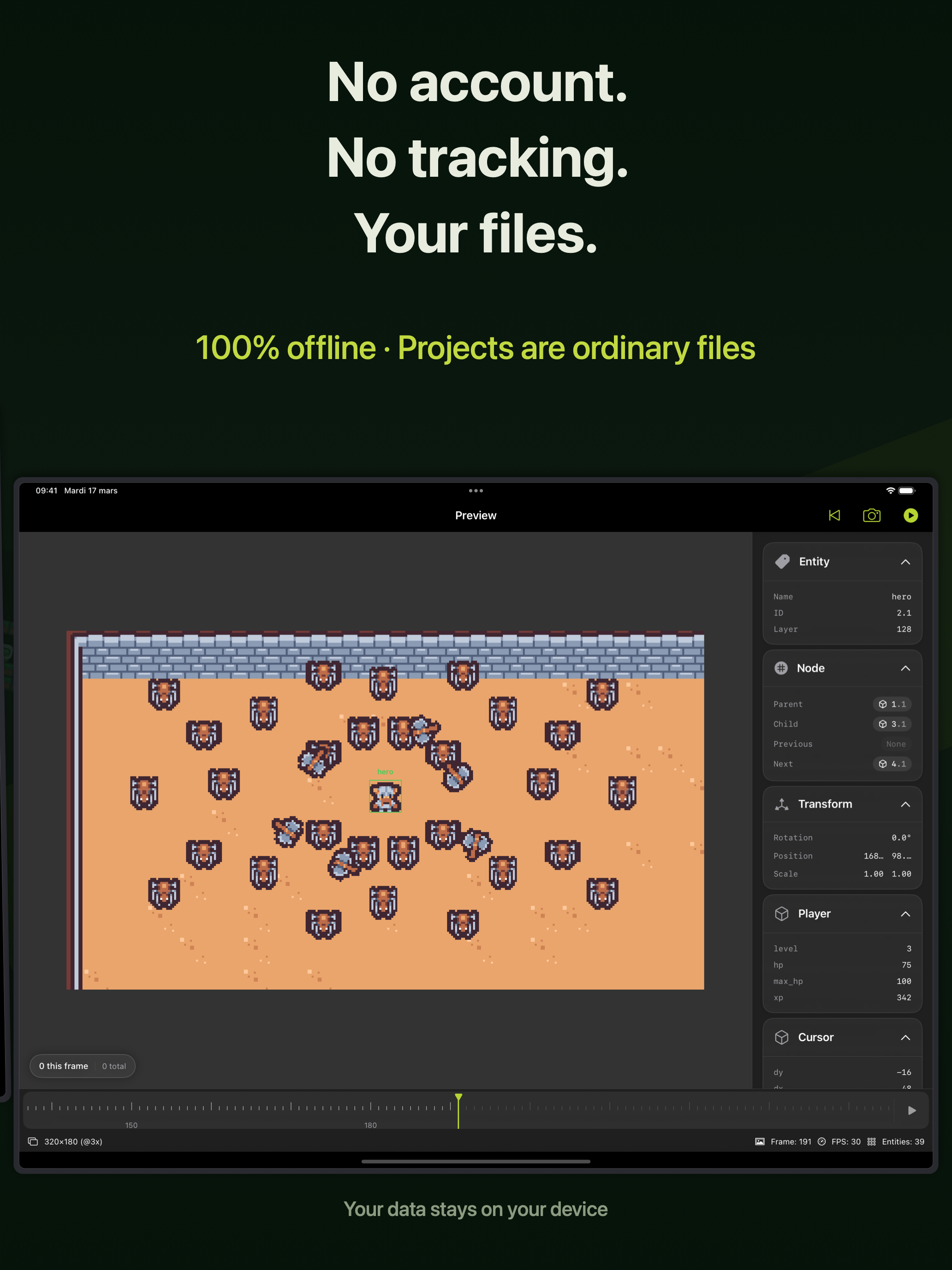Click the entities grid icon
This screenshot has width=952, height=1270.
click(x=872, y=1141)
